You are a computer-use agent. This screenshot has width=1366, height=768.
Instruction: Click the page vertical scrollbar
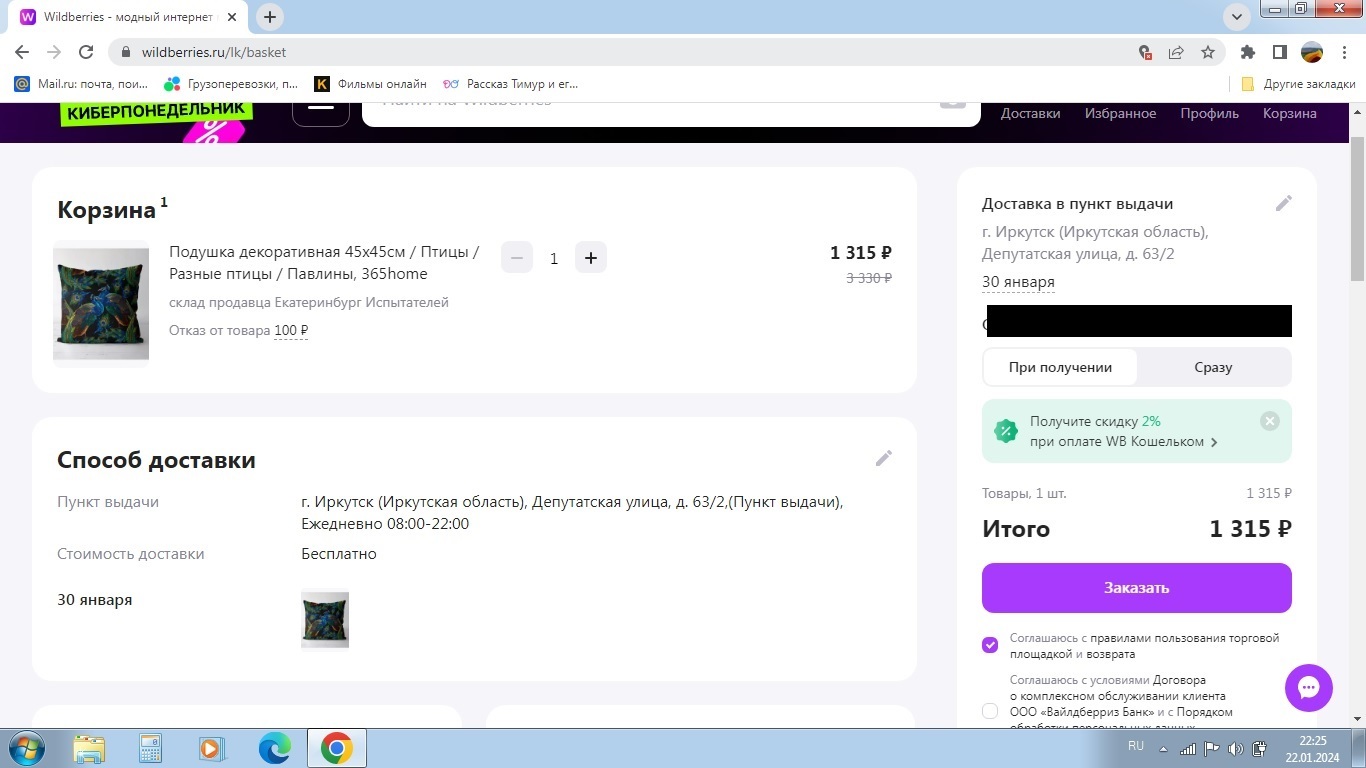coord(1357,210)
